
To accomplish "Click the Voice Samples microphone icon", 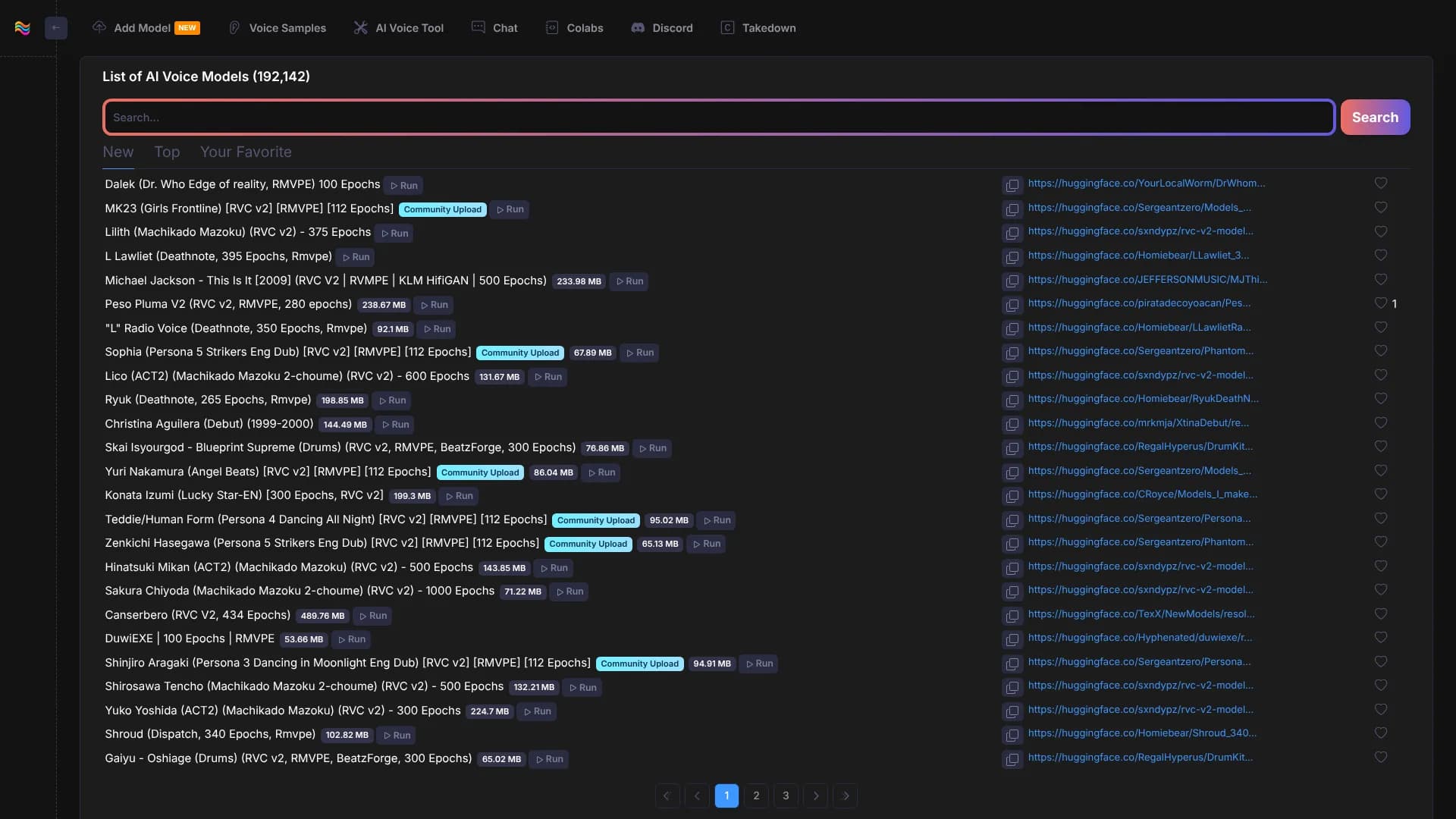I will pos(234,28).
